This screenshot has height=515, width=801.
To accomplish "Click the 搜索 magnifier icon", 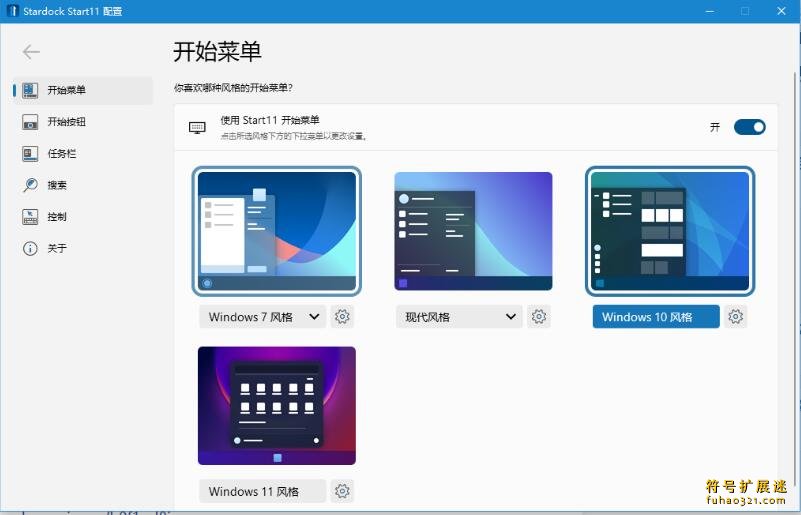I will click(x=30, y=185).
